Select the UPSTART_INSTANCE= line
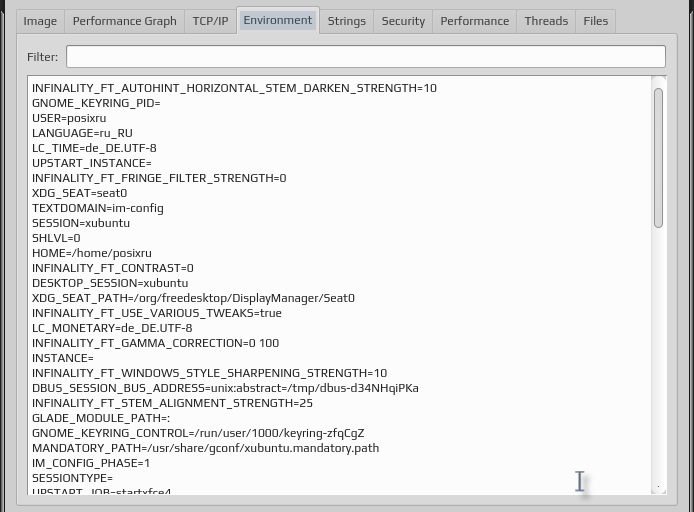This screenshot has height=512, width=694. [92, 163]
